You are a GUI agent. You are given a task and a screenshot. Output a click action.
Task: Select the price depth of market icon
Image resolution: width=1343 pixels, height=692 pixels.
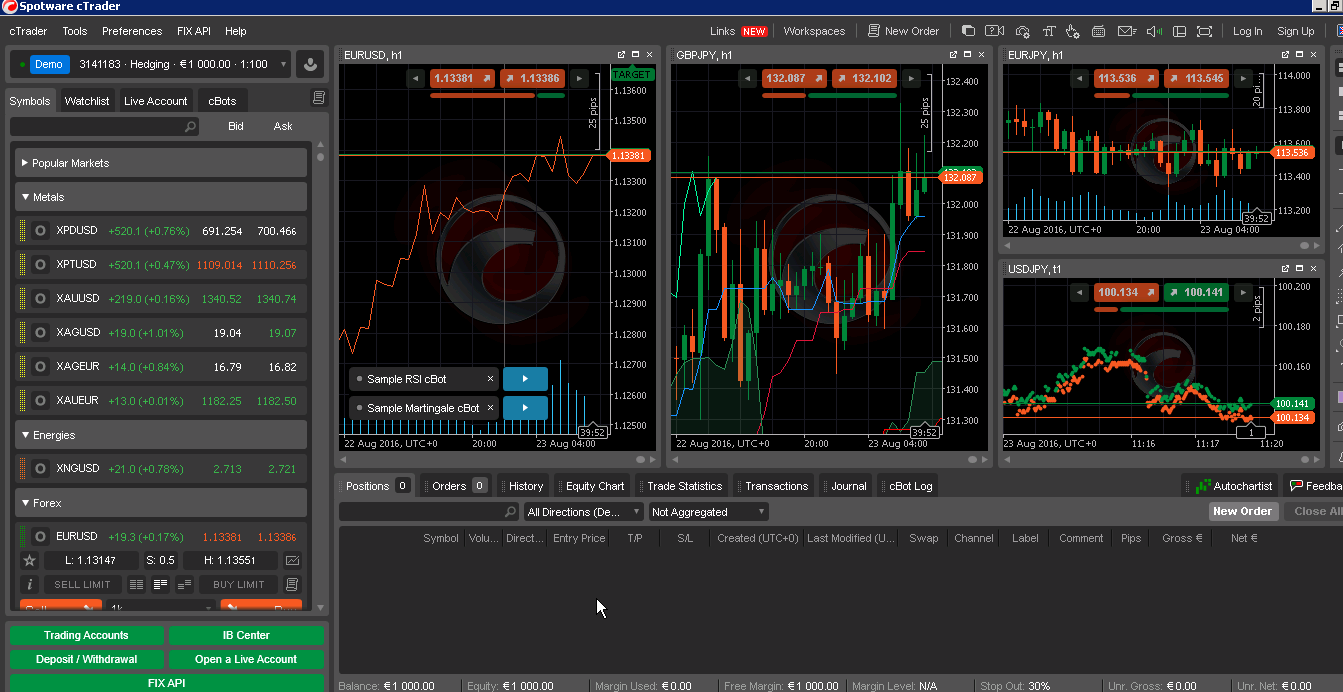coord(161,584)
